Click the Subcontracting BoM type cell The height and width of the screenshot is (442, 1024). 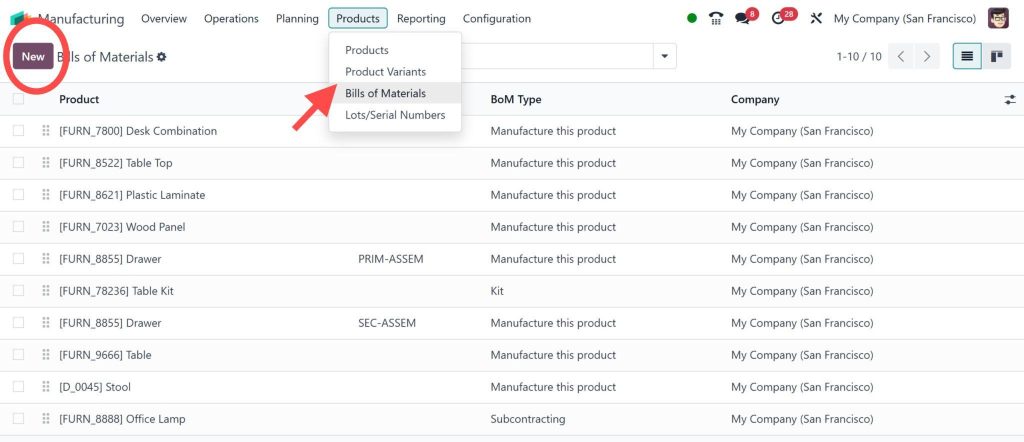528,419
